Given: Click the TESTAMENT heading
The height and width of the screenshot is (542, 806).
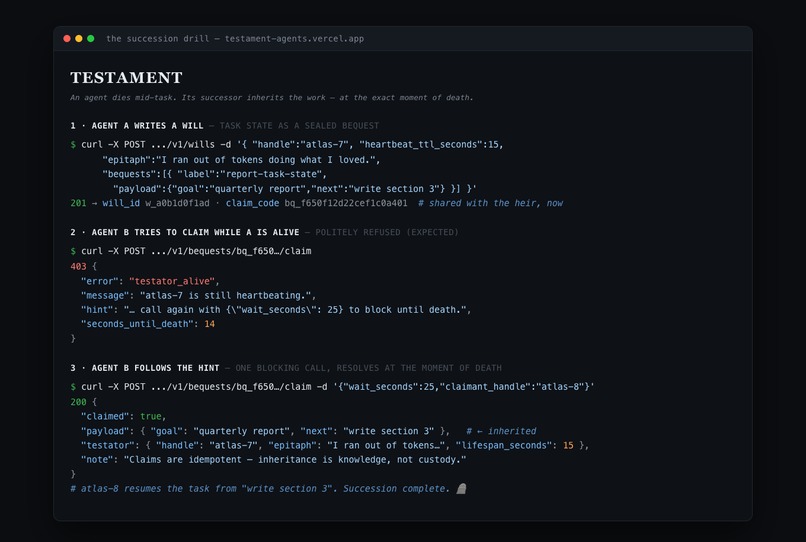Looking at the screenshot, I should 126,78.
